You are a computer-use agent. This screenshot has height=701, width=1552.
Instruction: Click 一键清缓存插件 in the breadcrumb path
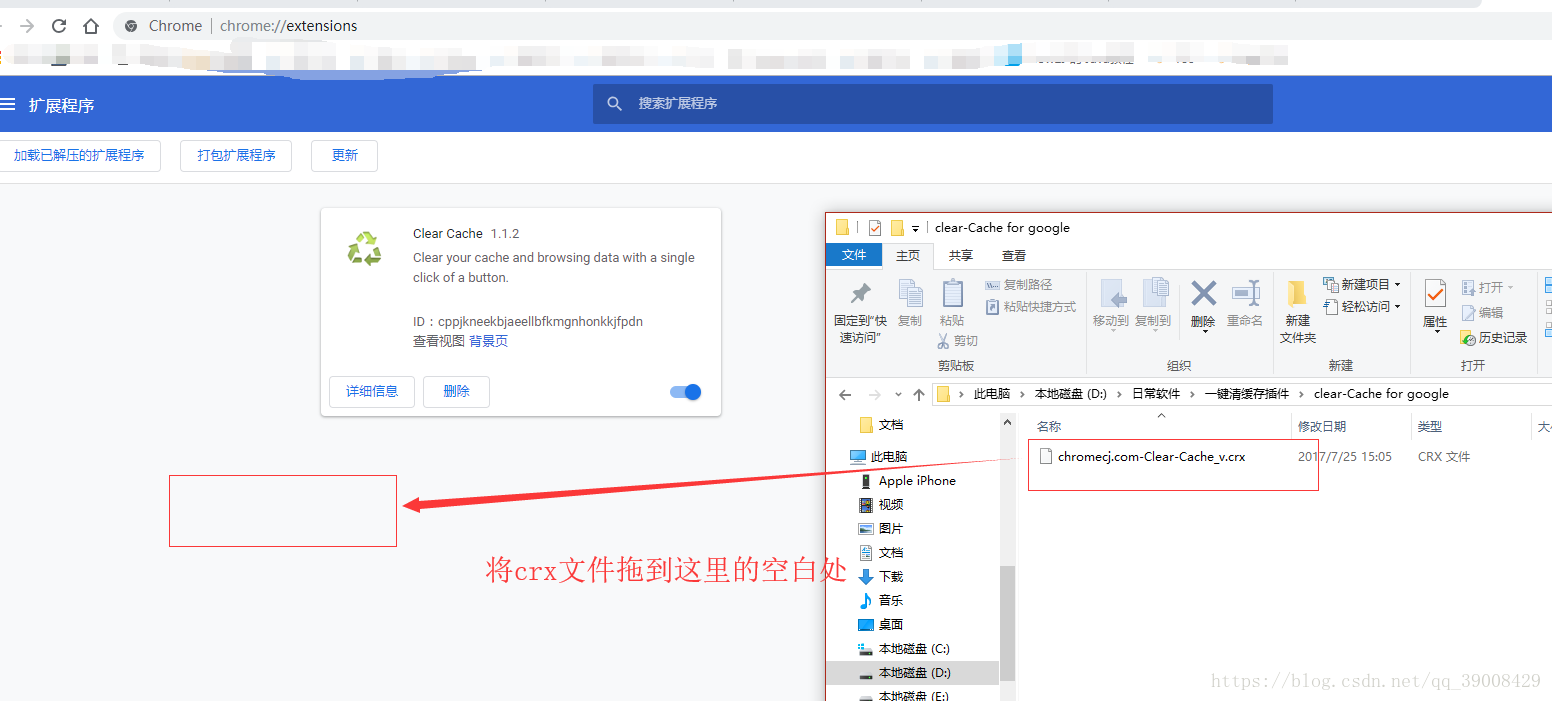(1247, 394)
